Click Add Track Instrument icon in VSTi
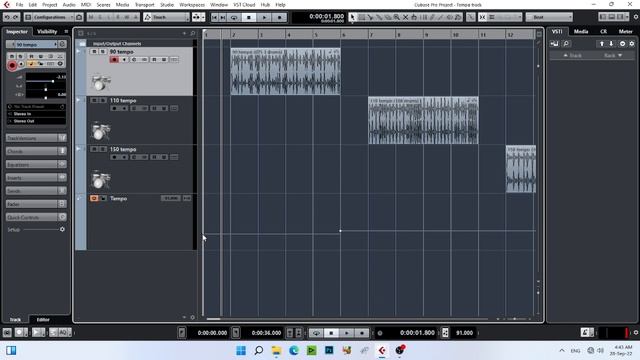Screen dimensions: 640x360 coord(554,44)
